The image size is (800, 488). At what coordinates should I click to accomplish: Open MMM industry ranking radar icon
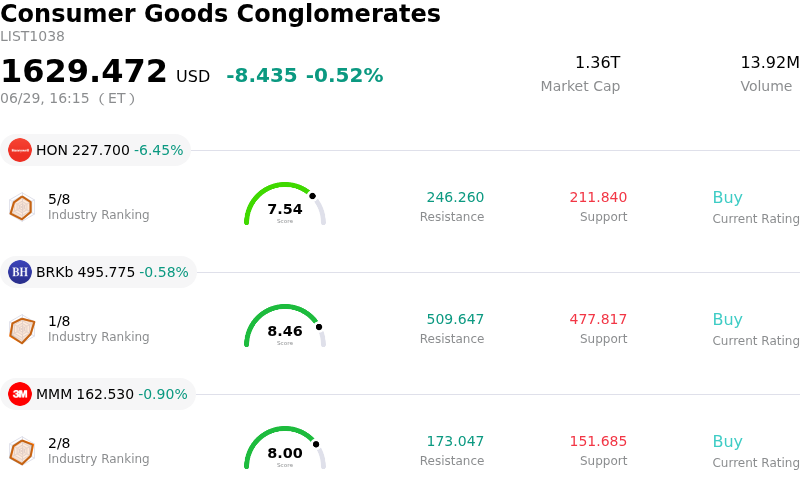tap(22, 451)
